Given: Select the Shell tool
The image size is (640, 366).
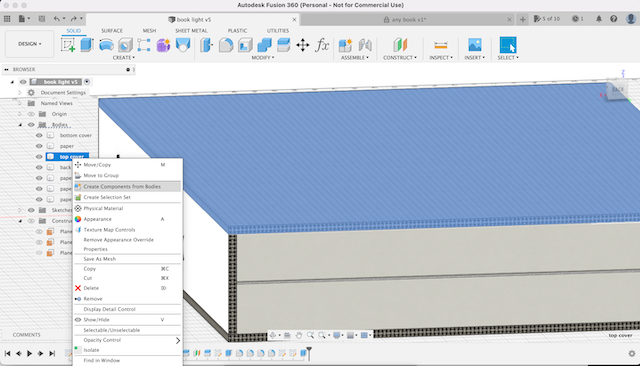Looking at the screenshot, I should 245,45.
